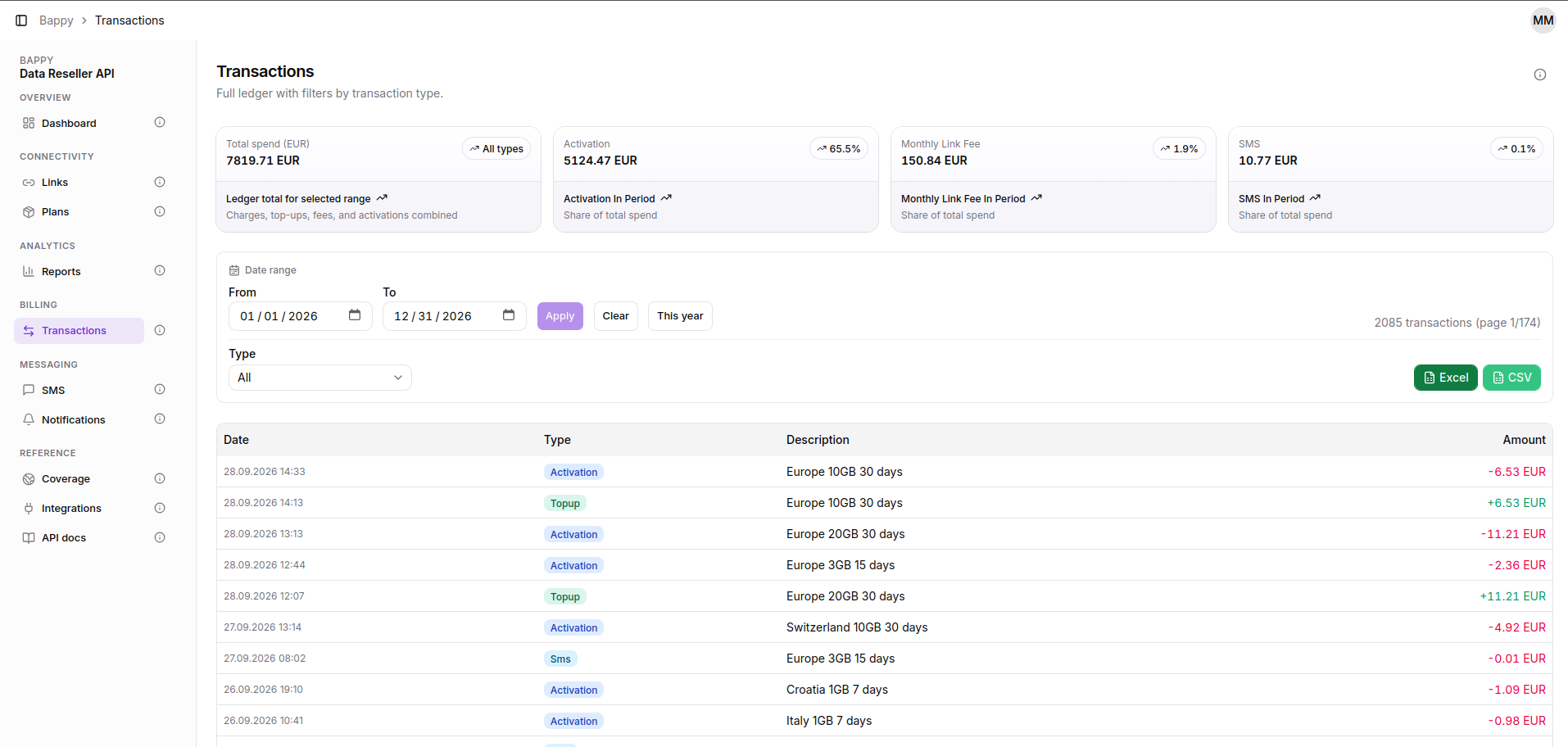Viewport: 1568px width, 747px height.
Task: Click the info icon beside Integrations
Action: (x=160, y=509)
